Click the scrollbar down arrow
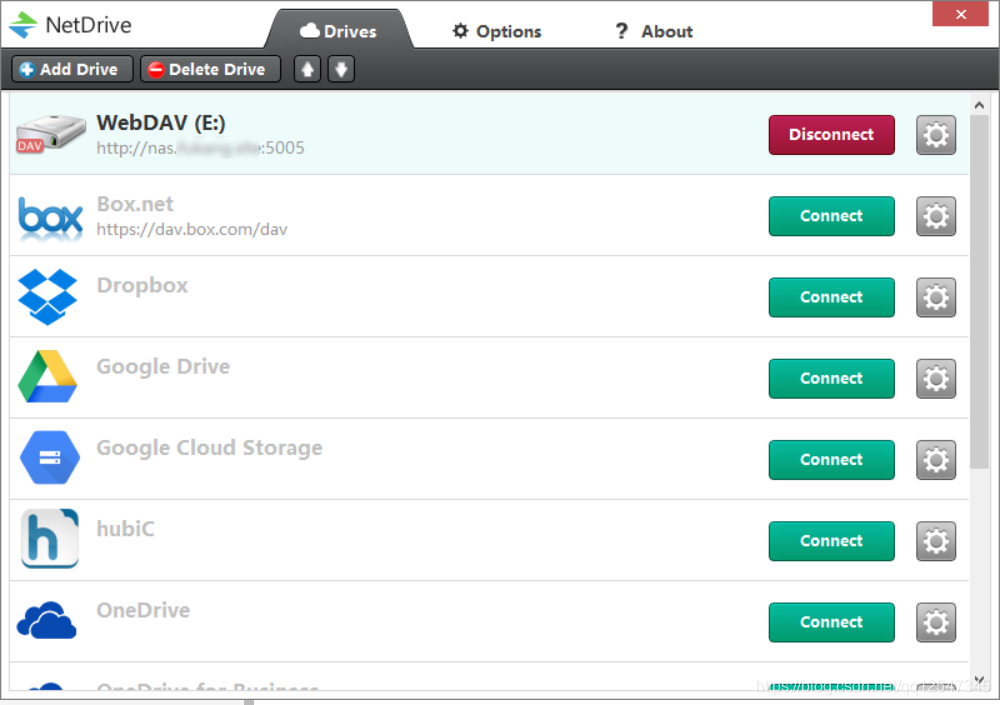This screenshot has height=705, width=1000. pyautogui.click(x=979, y=680)
